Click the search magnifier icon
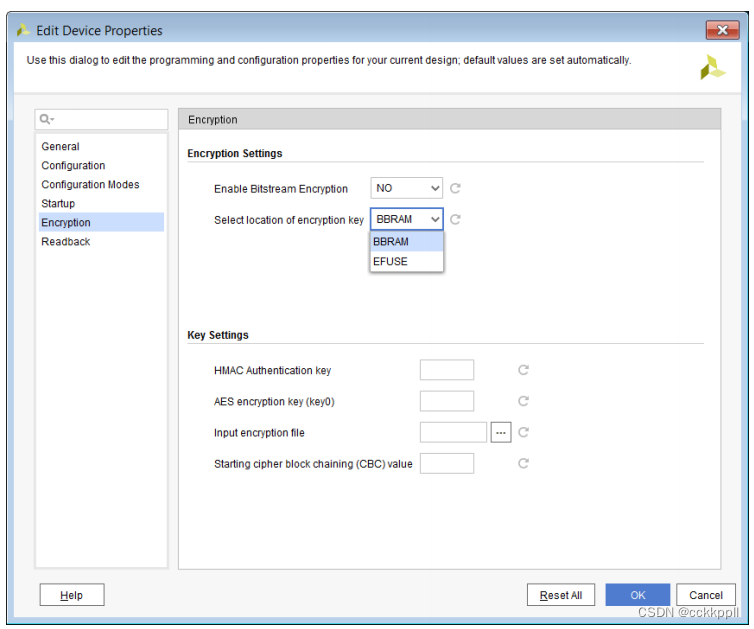This screenshot has width=754, height=629. coord(46,119)
